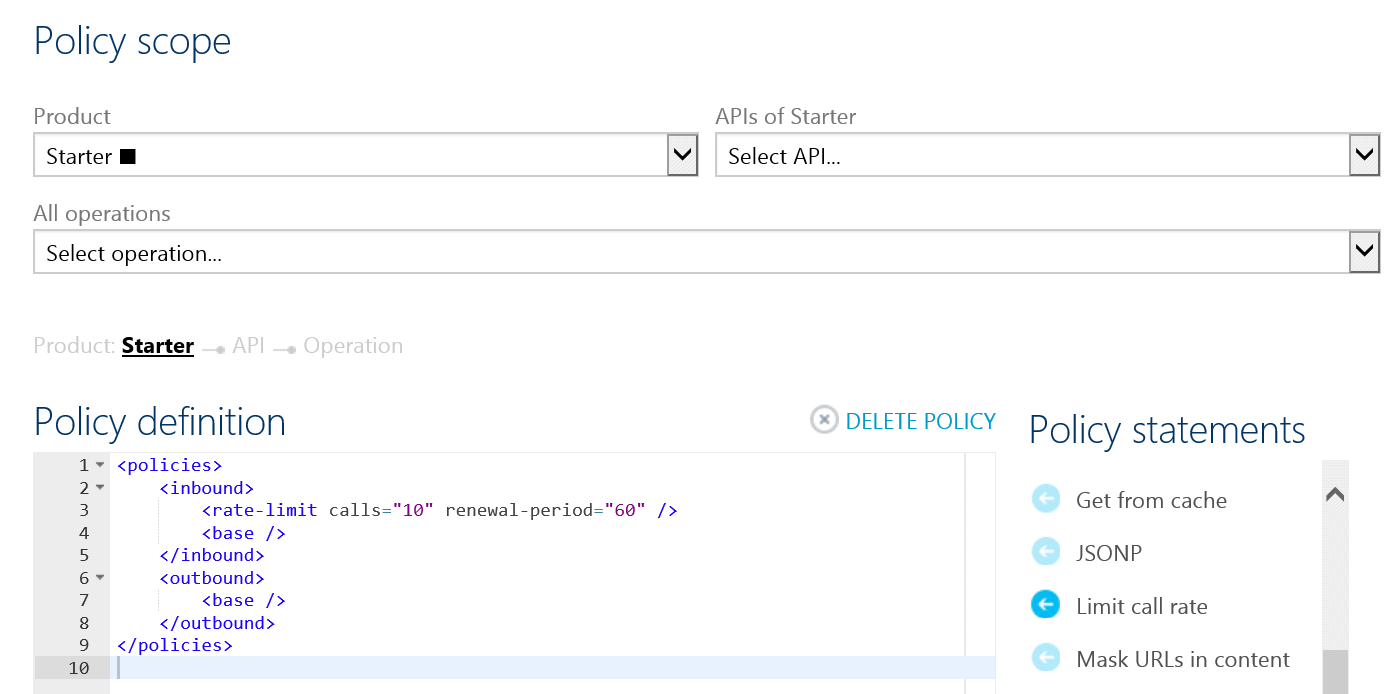This screenshot has width=1394, height=694.
Task: Click the calls value "10" in editor
Action: point(413,510)
